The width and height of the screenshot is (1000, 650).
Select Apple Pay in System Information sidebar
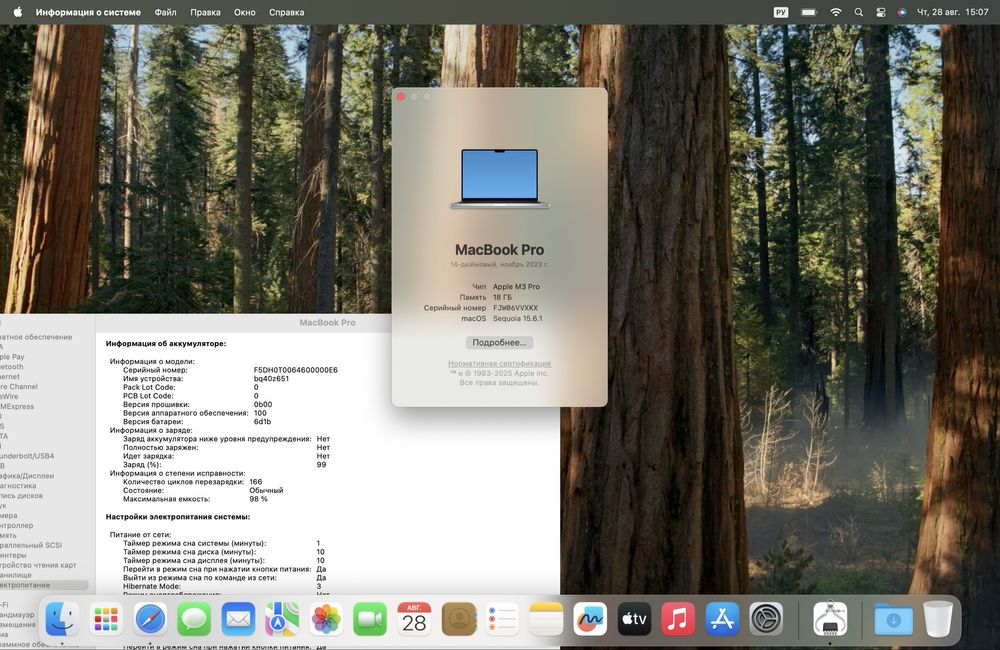(x=12, y=357)
